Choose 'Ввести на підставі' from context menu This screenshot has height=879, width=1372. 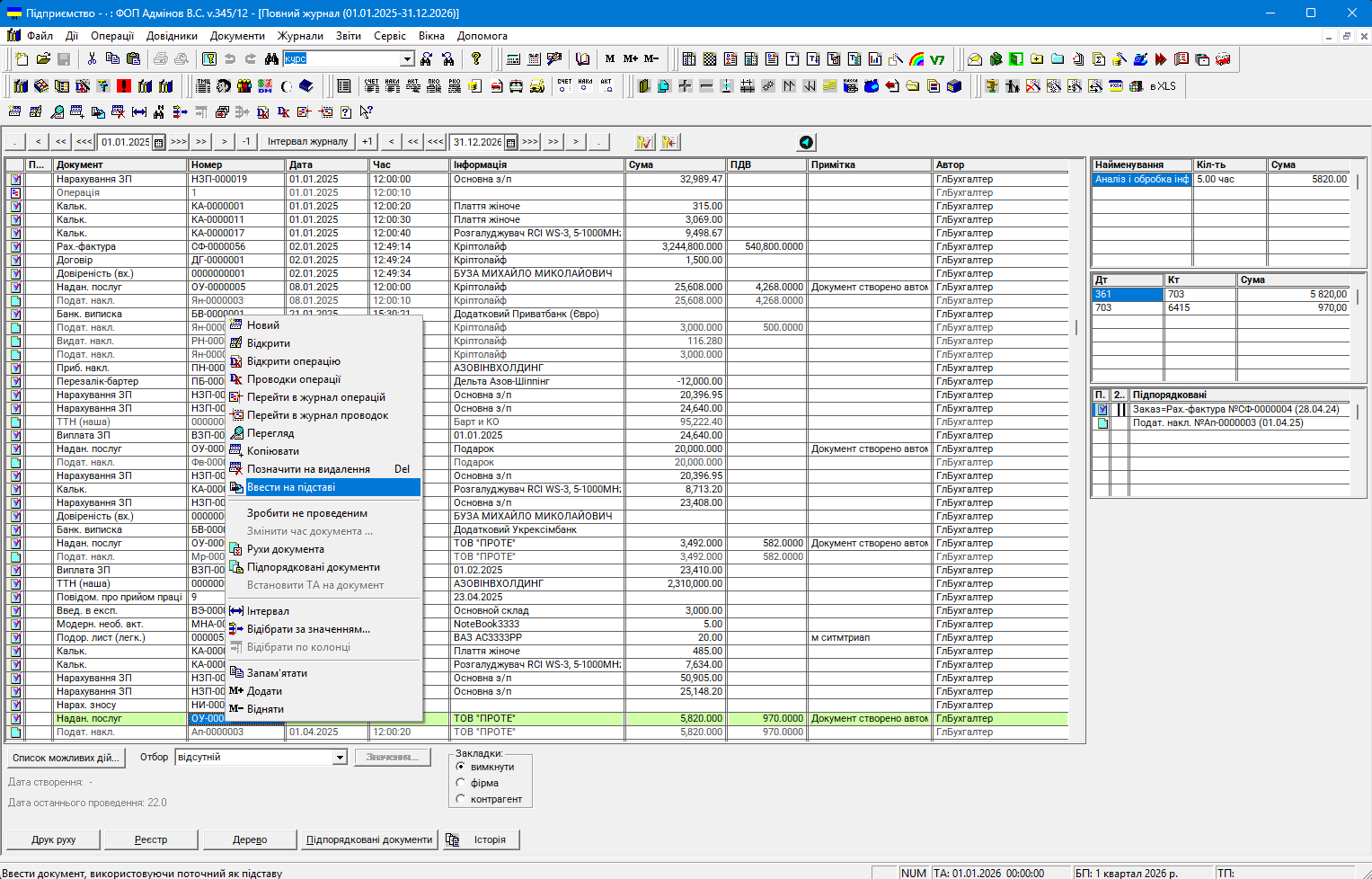pos(291,487)
